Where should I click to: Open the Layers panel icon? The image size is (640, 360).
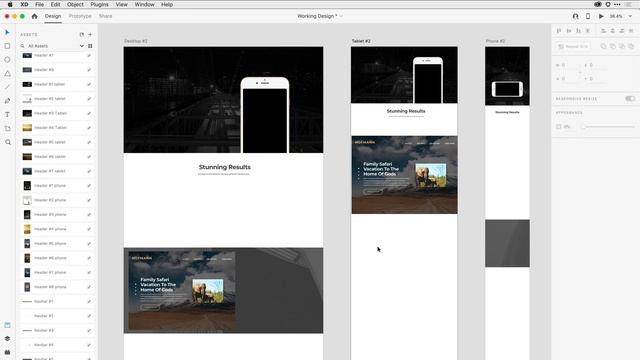point(7,338)
